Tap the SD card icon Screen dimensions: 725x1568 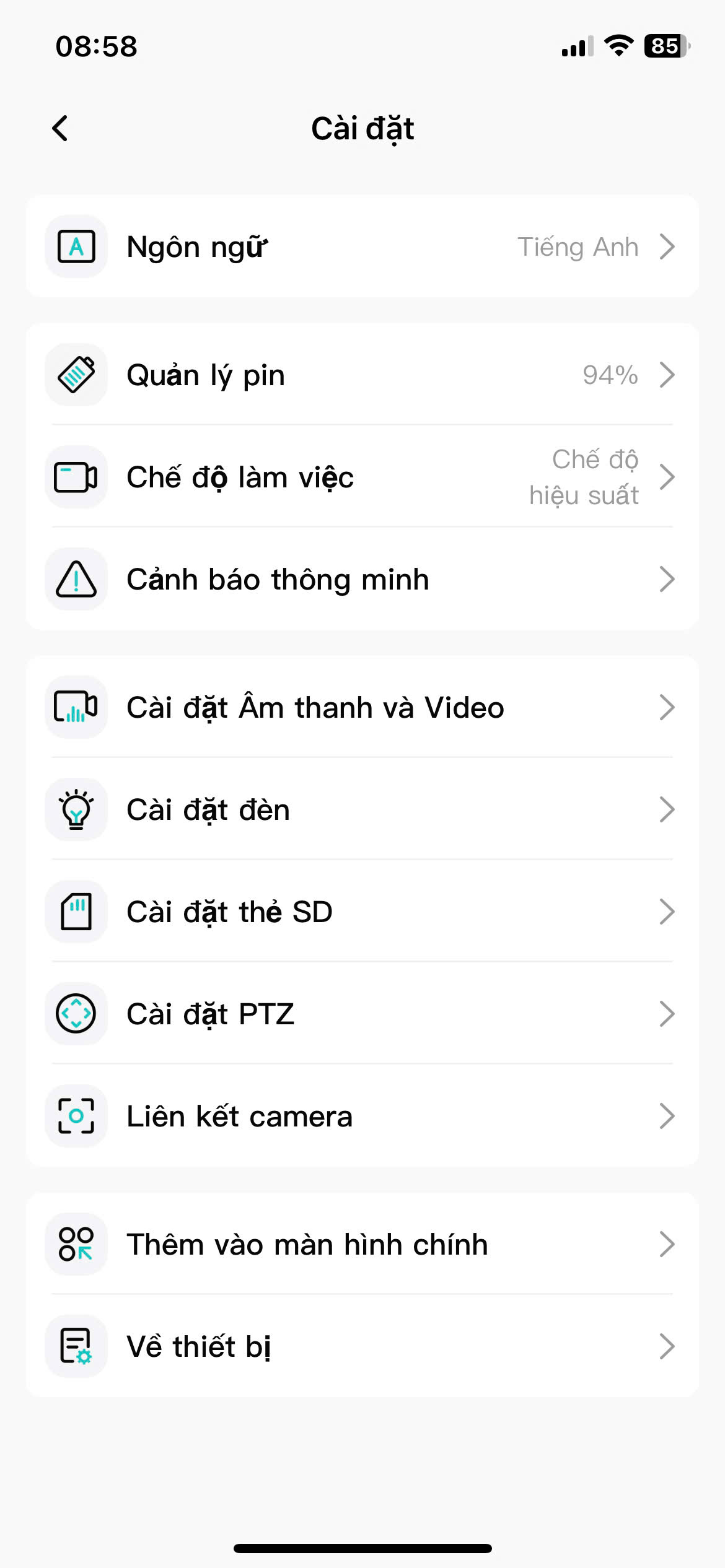coord(76,912)
